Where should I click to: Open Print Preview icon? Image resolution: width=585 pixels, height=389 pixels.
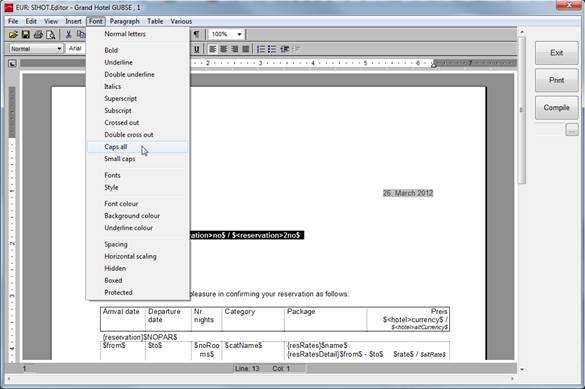(x=50, y=35)
